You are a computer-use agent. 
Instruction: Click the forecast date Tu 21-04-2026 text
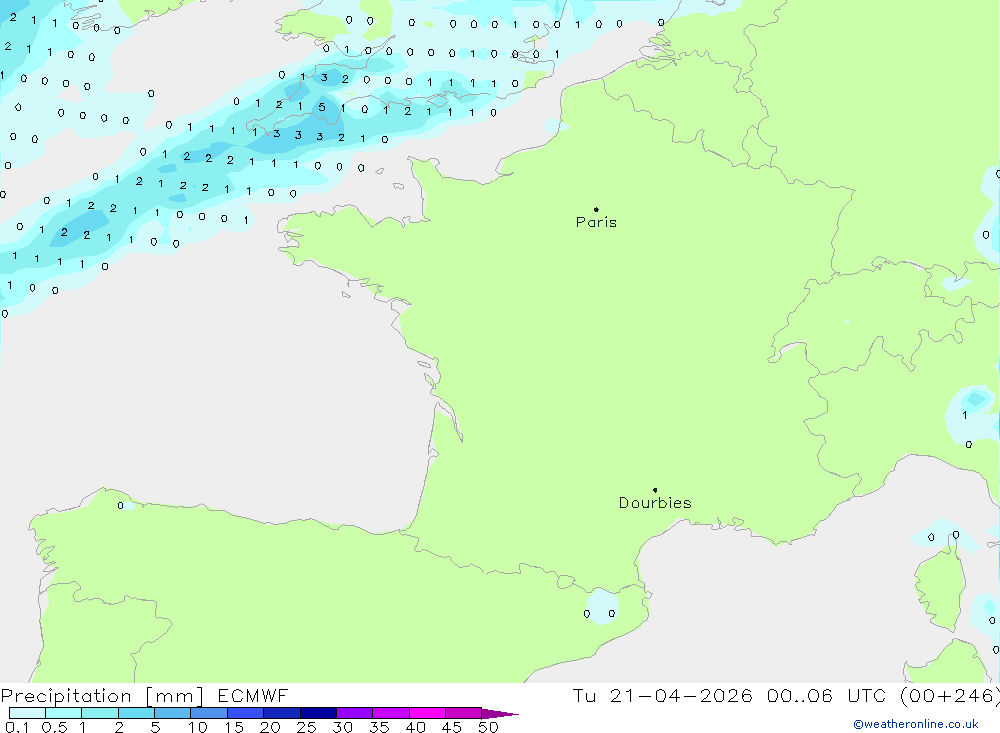[662, 695]
